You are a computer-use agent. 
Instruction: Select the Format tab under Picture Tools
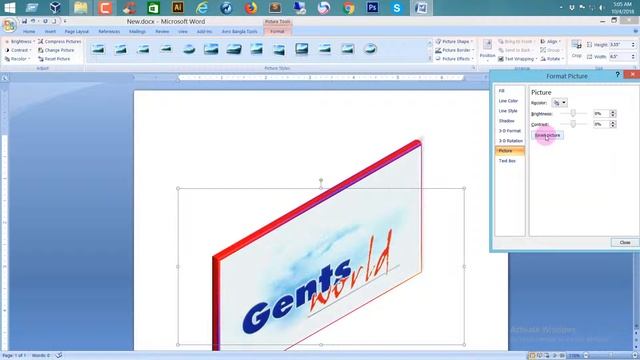tap(277, 31)
